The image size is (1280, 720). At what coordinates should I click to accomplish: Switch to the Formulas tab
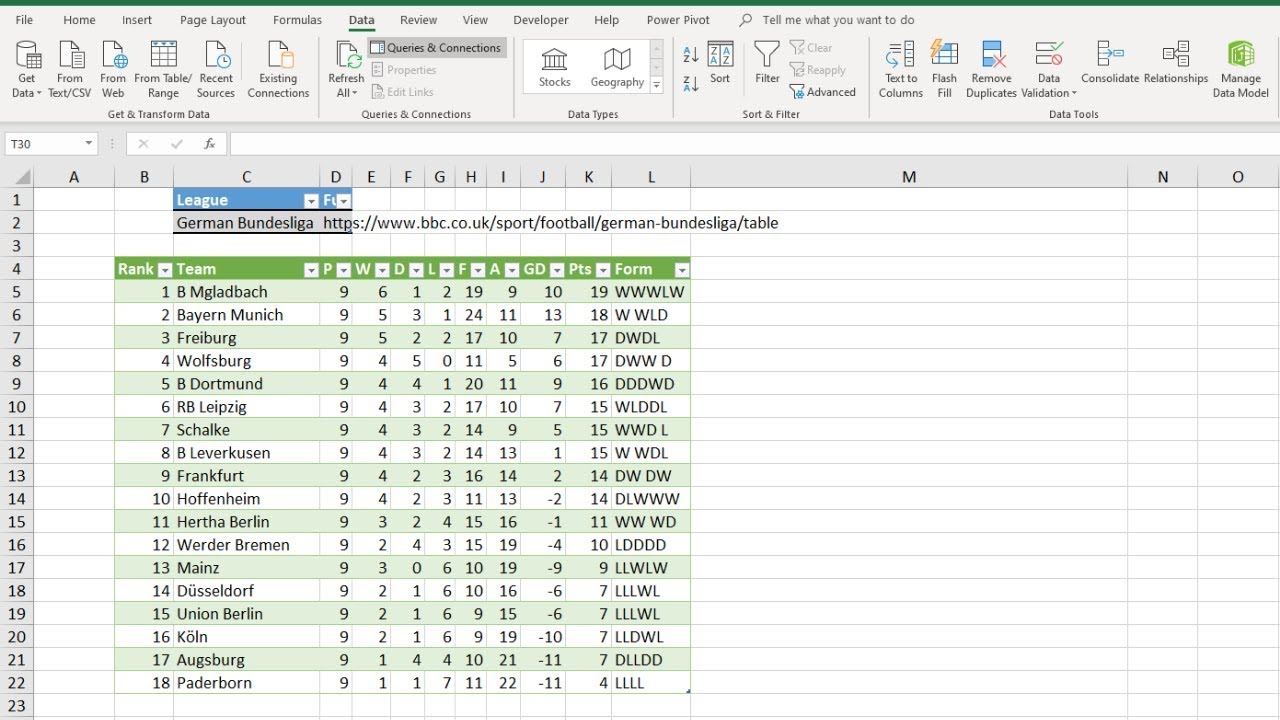[297, 20]
